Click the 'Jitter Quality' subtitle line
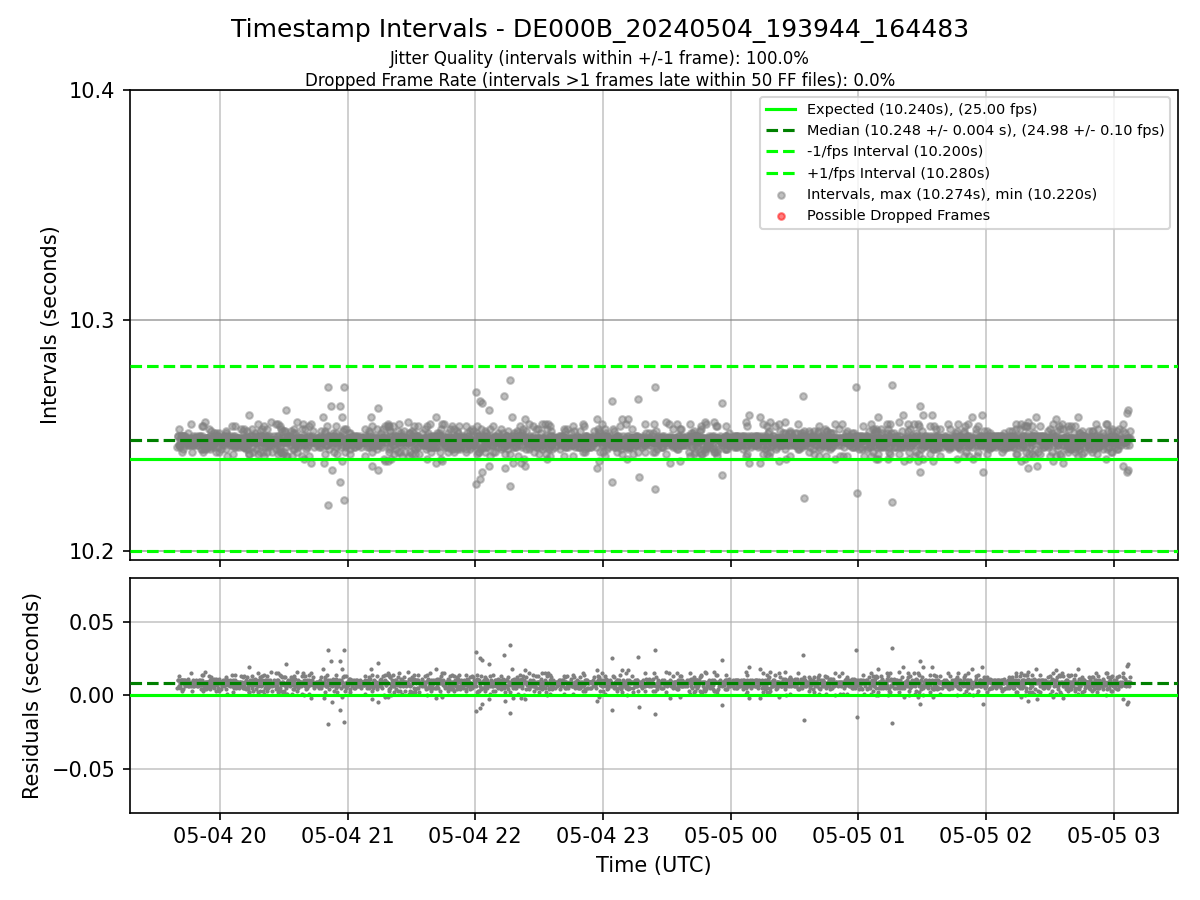Screen dimensions: 1200x900 coord(600,58)
